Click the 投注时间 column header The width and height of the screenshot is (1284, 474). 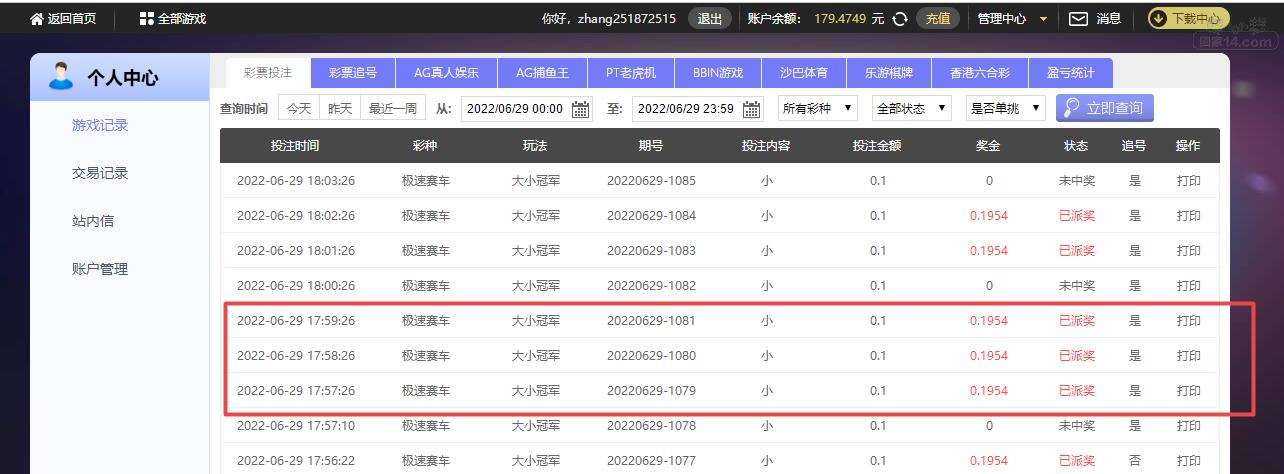point(295,146)
